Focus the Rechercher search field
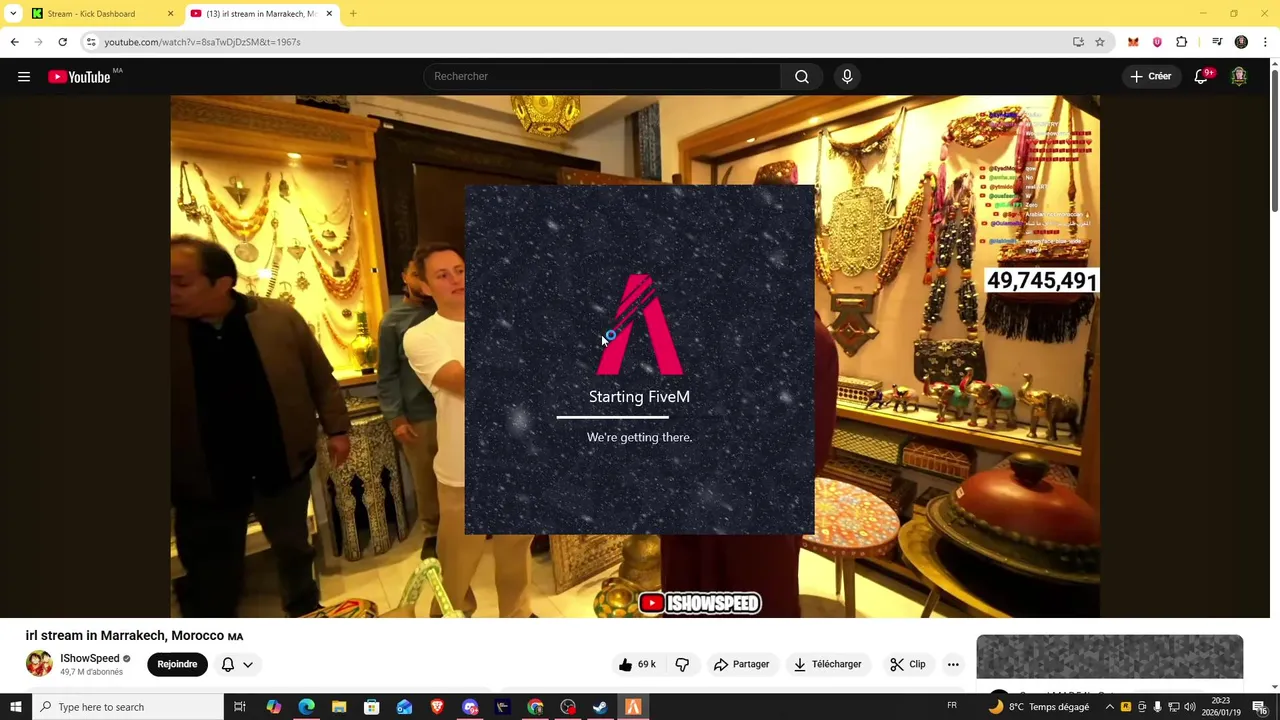Screen dimensions: 1280x720 [602, 76]
